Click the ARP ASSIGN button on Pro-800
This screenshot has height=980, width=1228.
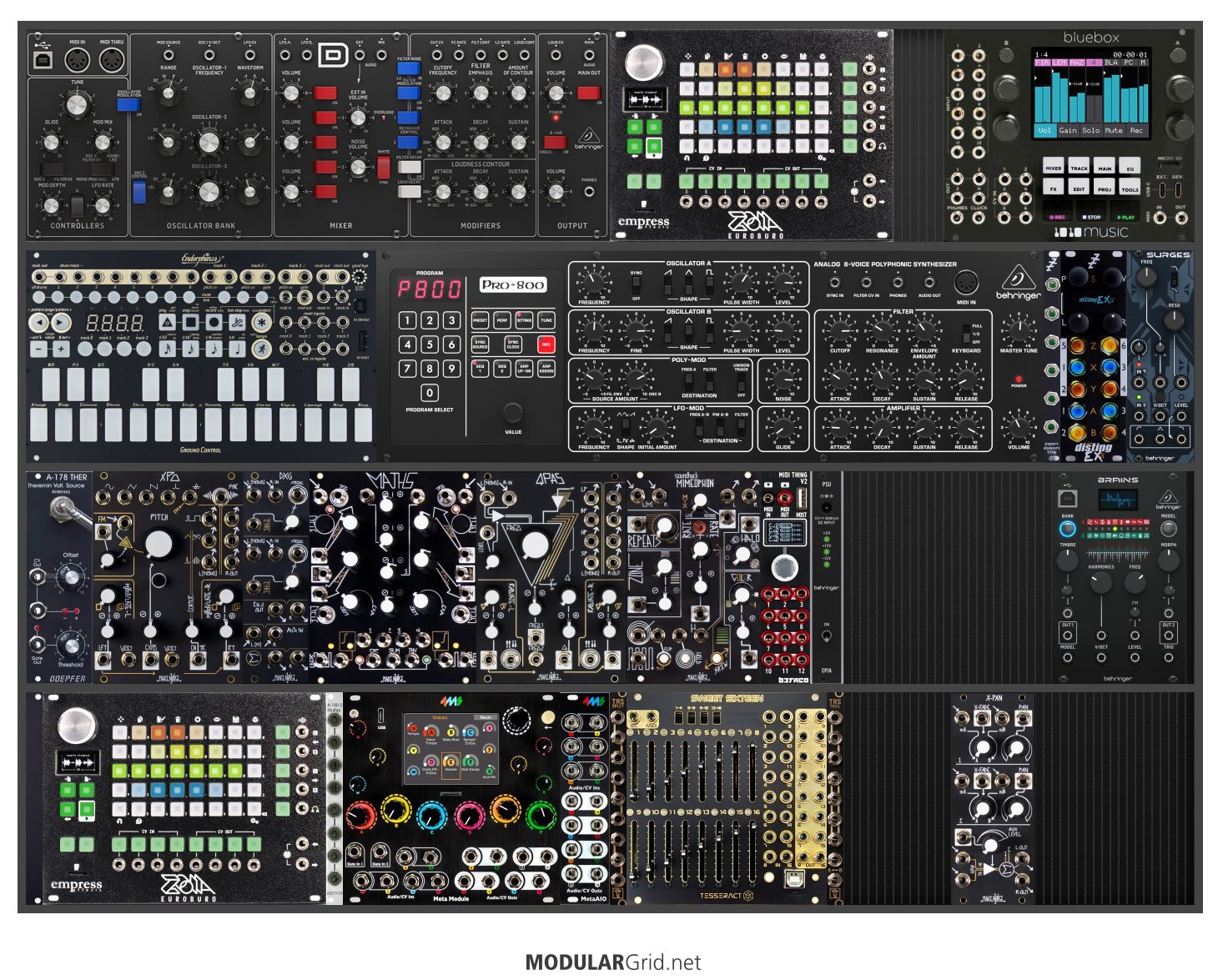pos(546,367)
